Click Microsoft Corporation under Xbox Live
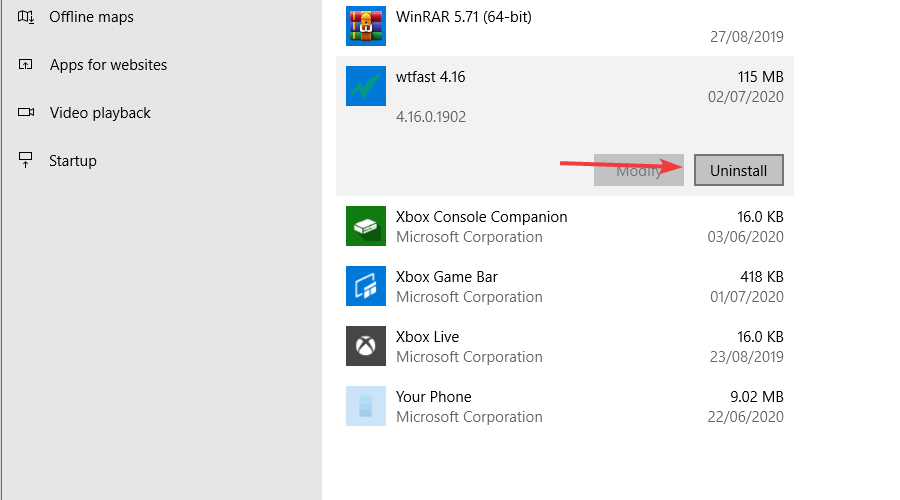The height and width of the screenshot is (500, 900). 469,357
